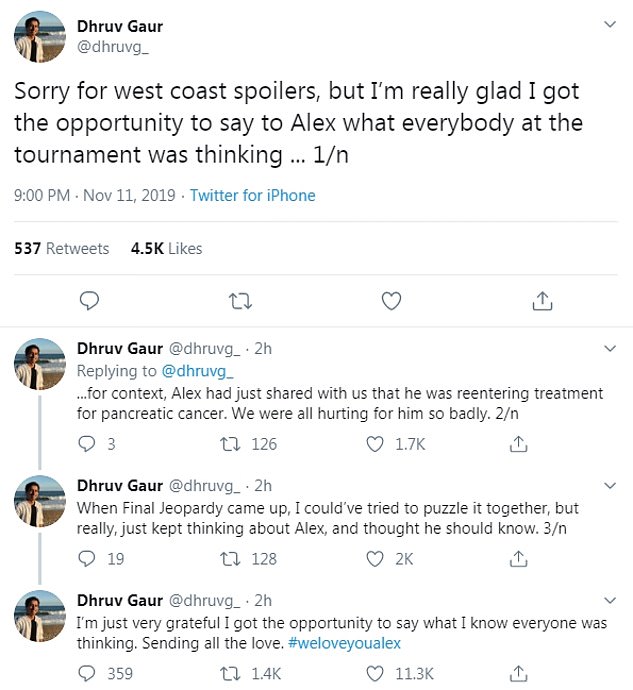This screenshot has height=690, width=633.
Task: Click the Twitter for iPhone link
Action: (x=252, y=196)
